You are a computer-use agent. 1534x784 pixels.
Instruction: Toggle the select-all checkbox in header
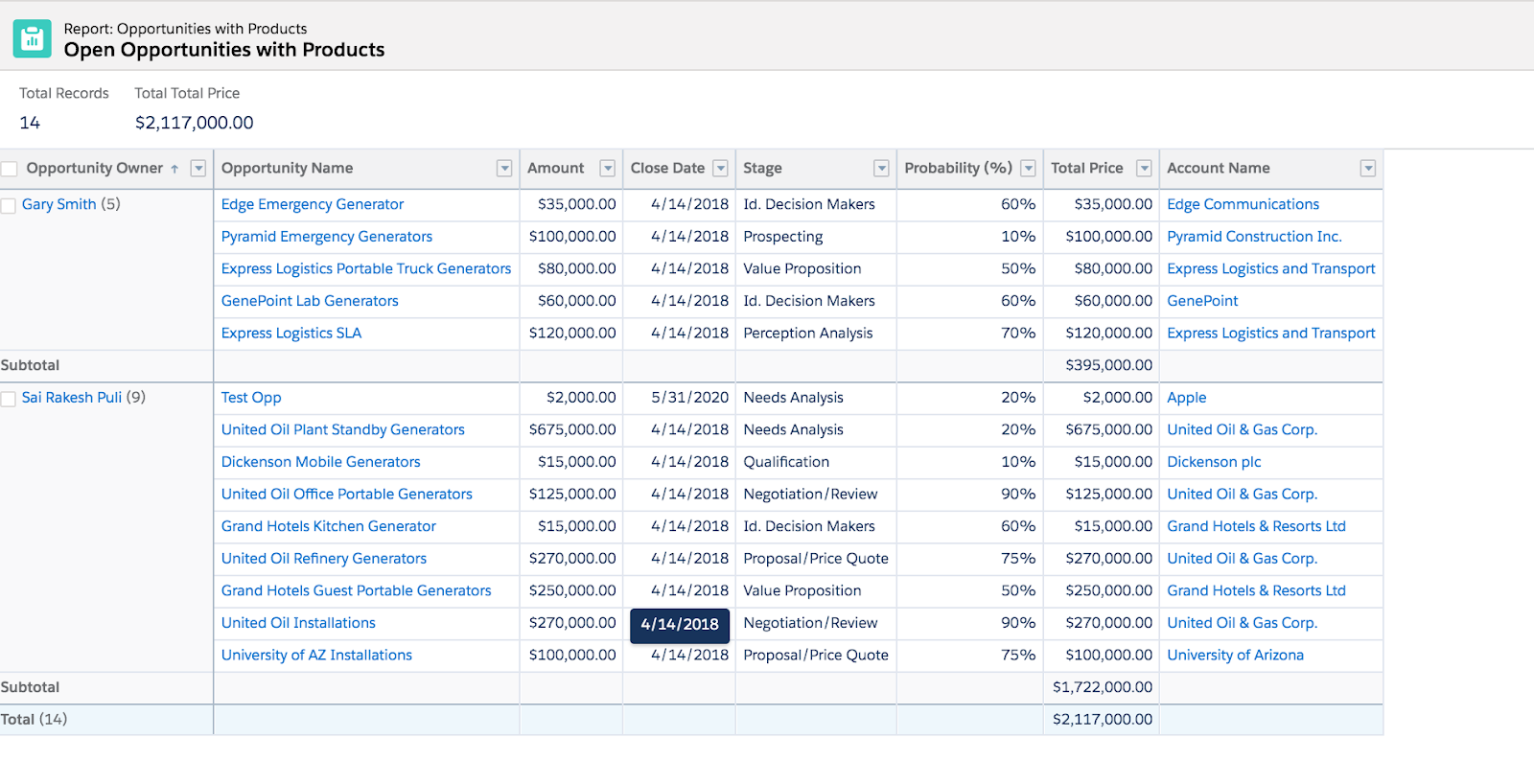point(10,170)
